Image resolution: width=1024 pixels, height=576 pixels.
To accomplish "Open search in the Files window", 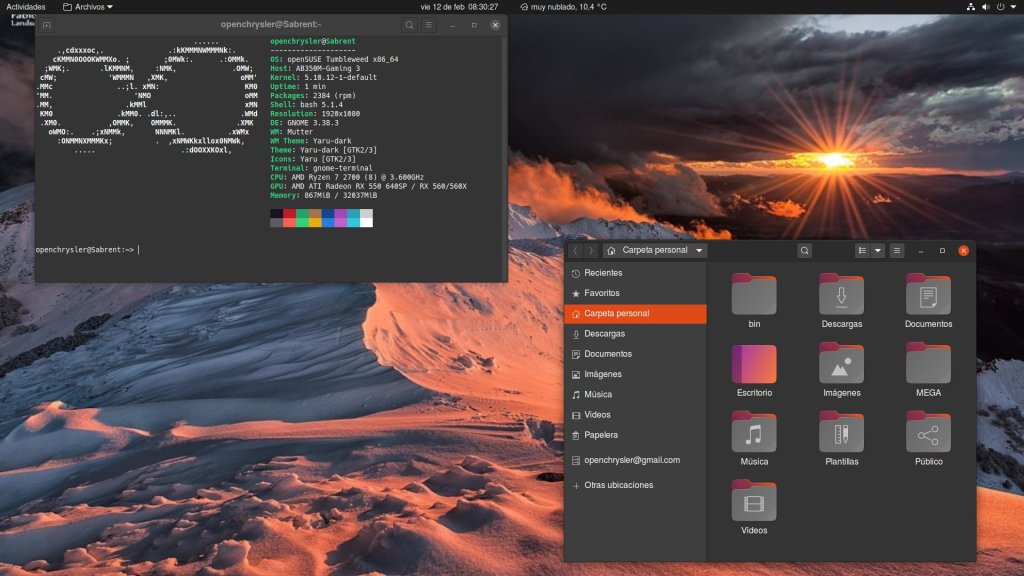I will tap(804, 251).
